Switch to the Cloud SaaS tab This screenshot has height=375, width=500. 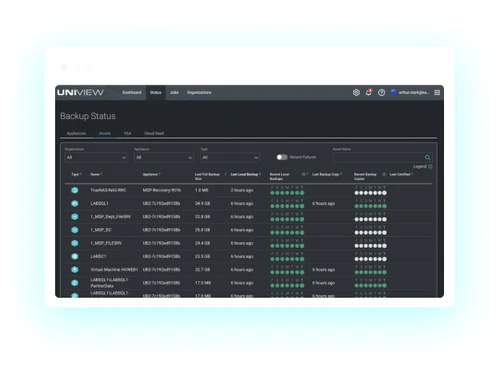[x=154, y=133]
